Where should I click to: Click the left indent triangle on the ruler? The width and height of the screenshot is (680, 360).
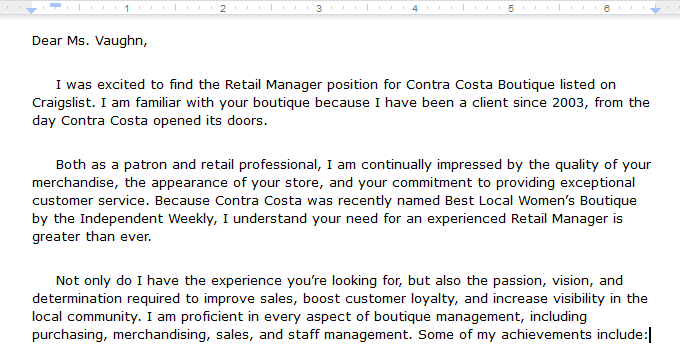coord(31,10)
